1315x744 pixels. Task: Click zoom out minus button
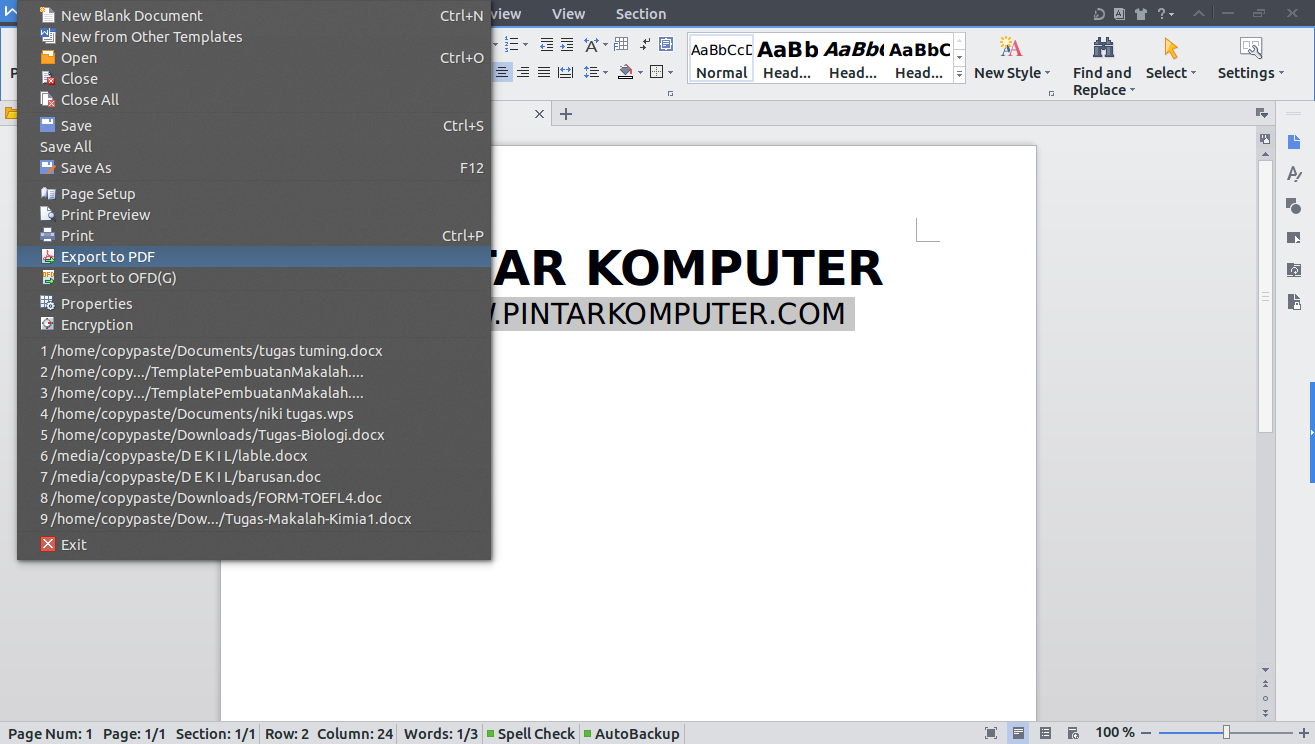(1147, 733)
